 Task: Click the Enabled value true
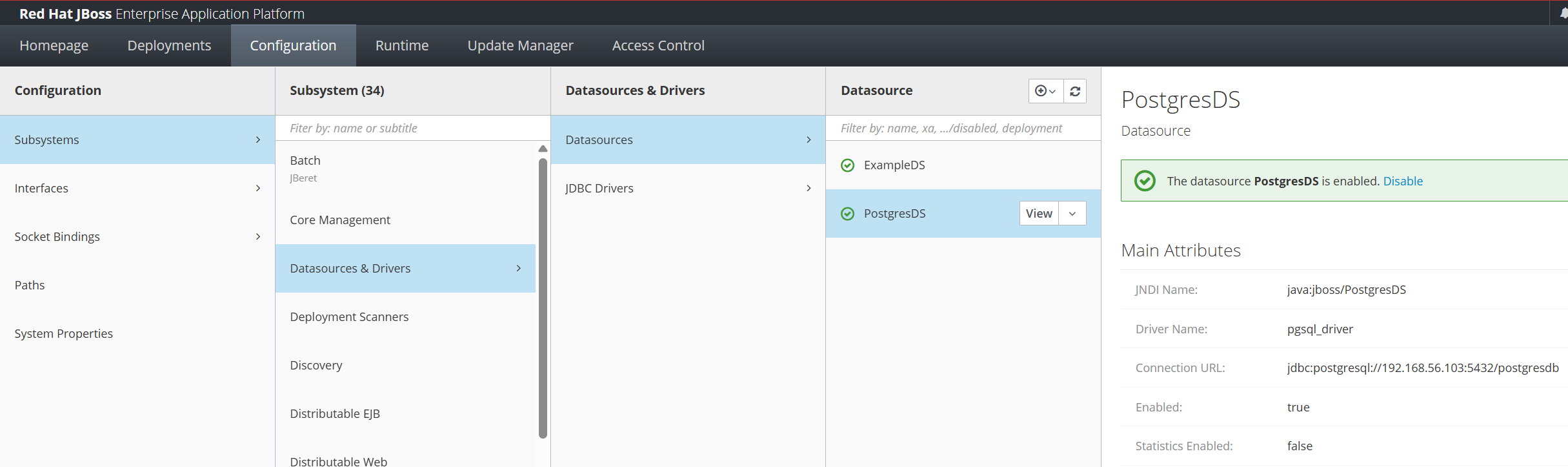1298,407
